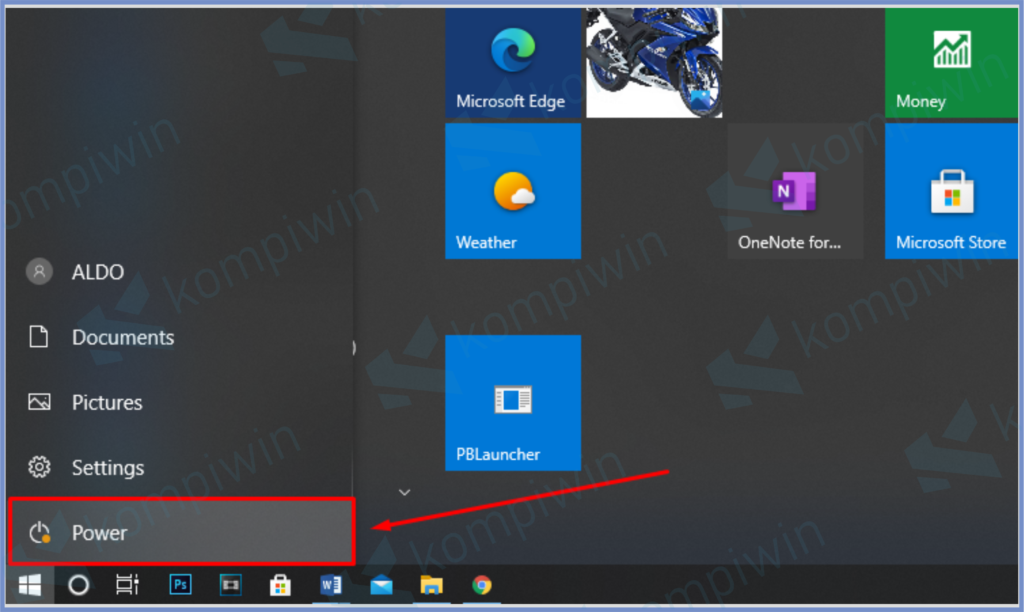Viewport: 1024px width, 612px height.
Task: Open the PBLauncher tile
Action: pyautogui.click(x=512, y=402)
